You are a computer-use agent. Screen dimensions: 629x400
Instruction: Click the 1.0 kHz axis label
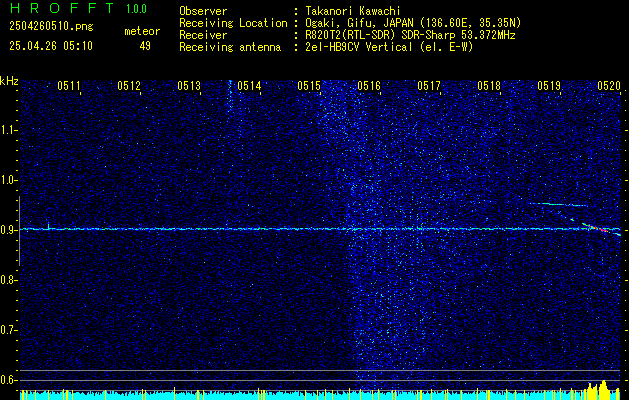point(8,180)
